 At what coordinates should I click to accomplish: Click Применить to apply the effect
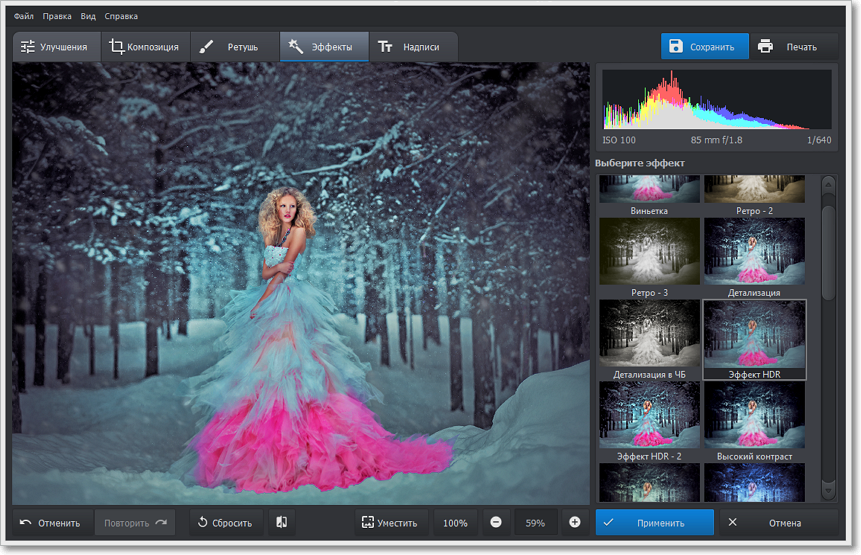click(x=655, y=523)
